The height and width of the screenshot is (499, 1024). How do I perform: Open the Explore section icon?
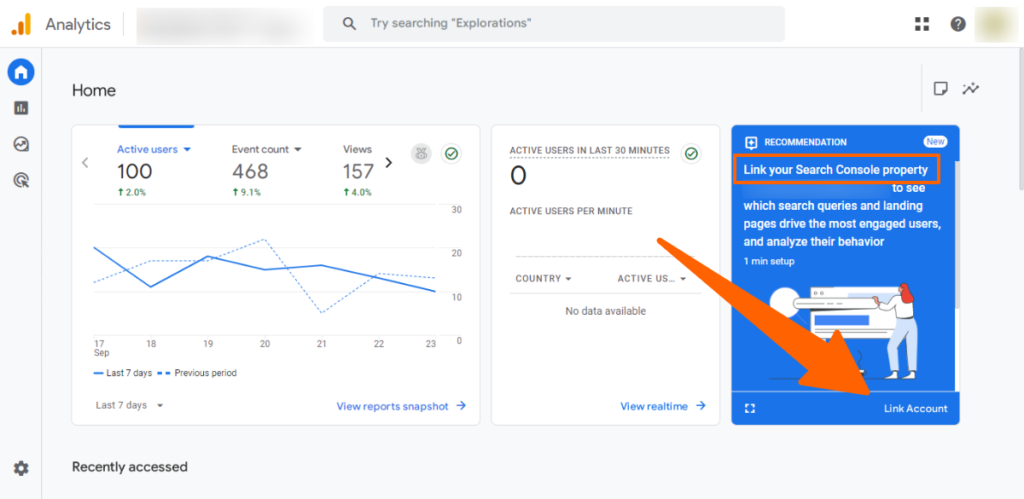tap(21, 144)
